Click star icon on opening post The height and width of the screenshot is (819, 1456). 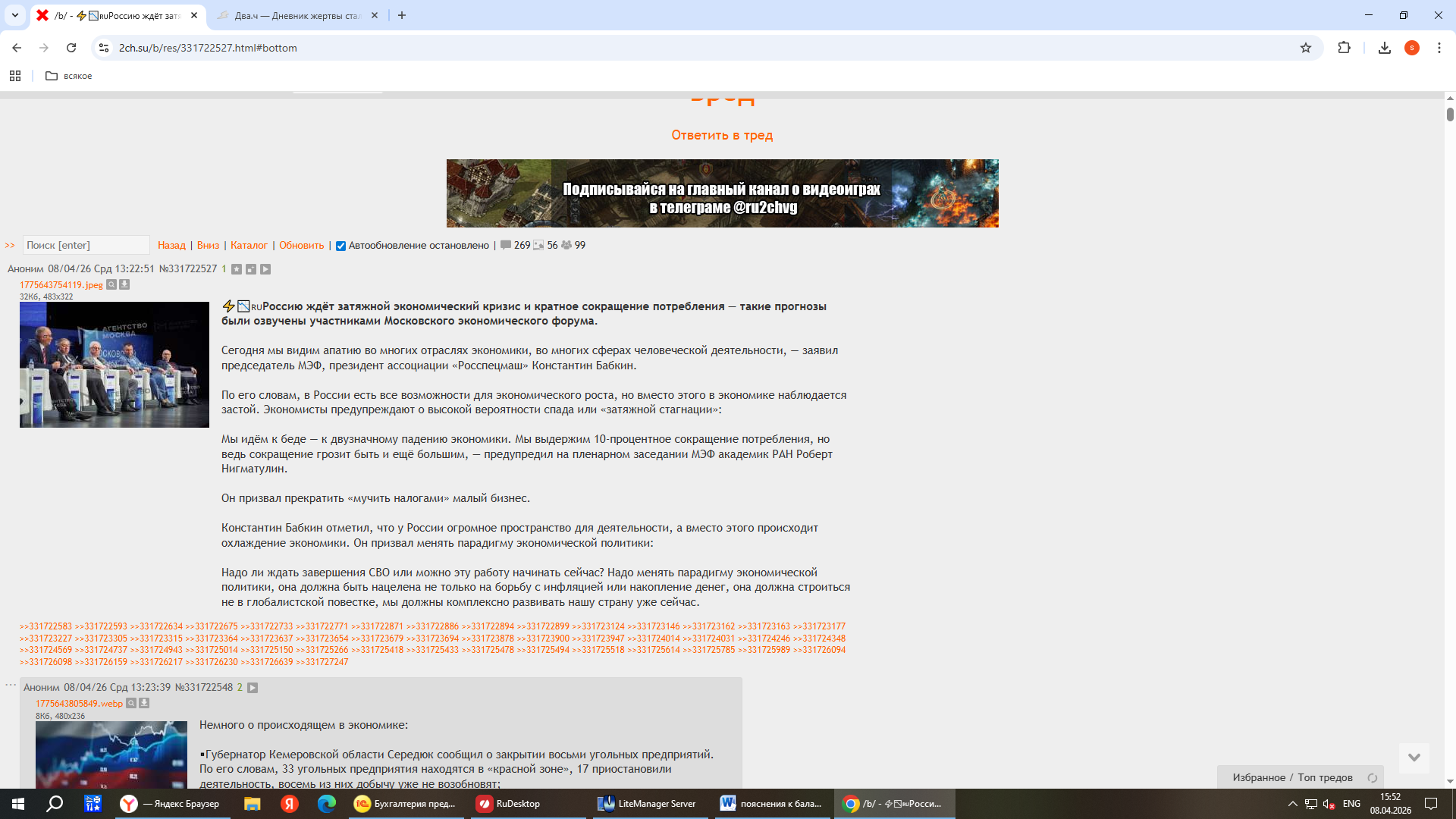[237, 269]
